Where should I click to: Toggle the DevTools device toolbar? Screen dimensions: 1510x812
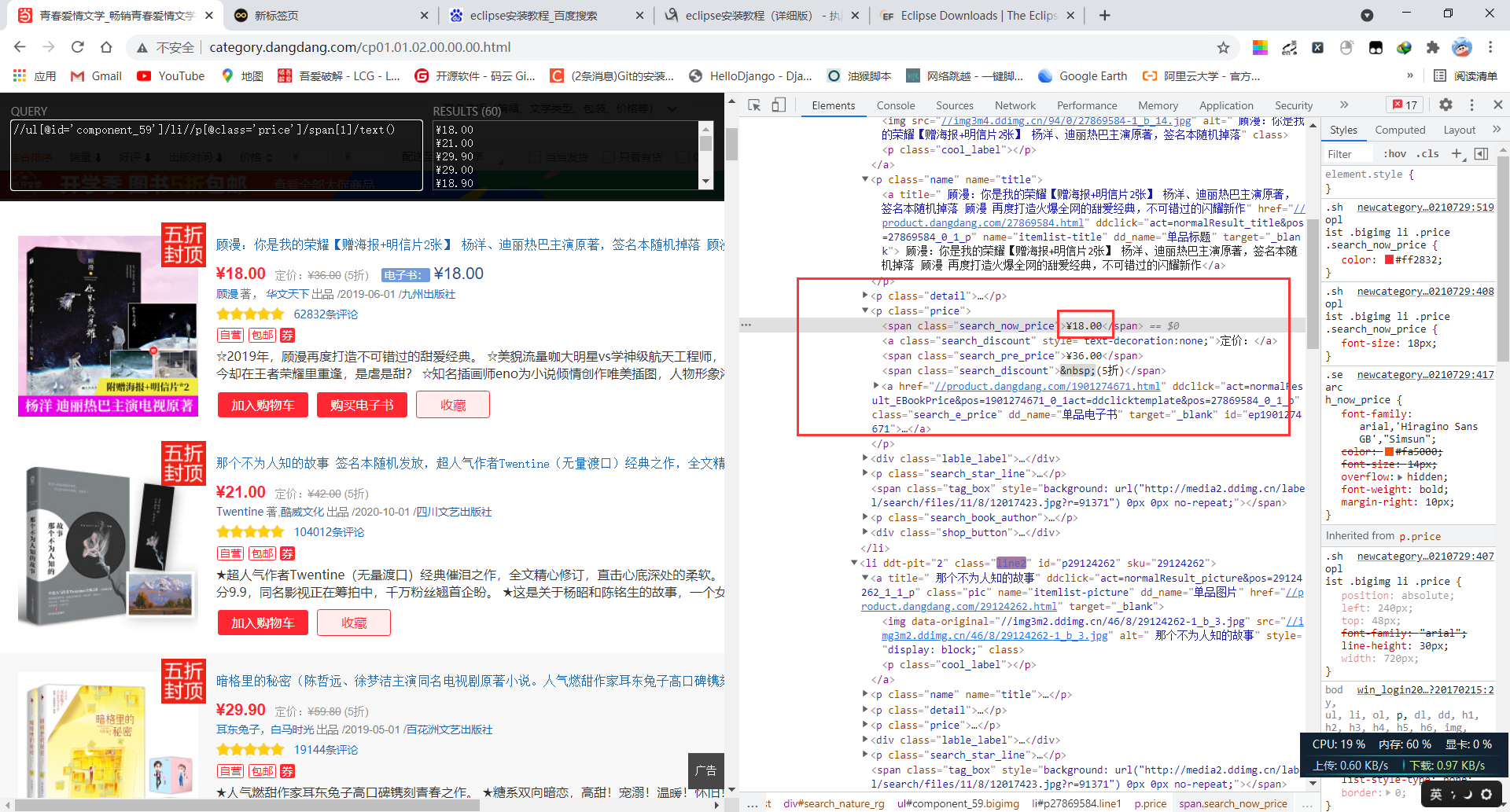point(779,105)
